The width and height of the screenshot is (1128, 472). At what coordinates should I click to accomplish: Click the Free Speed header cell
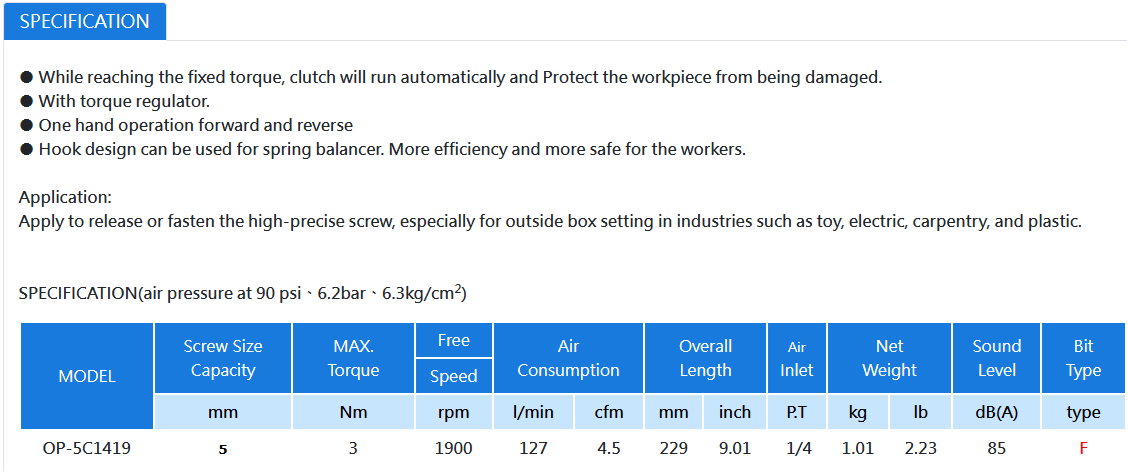coord(454,358)
